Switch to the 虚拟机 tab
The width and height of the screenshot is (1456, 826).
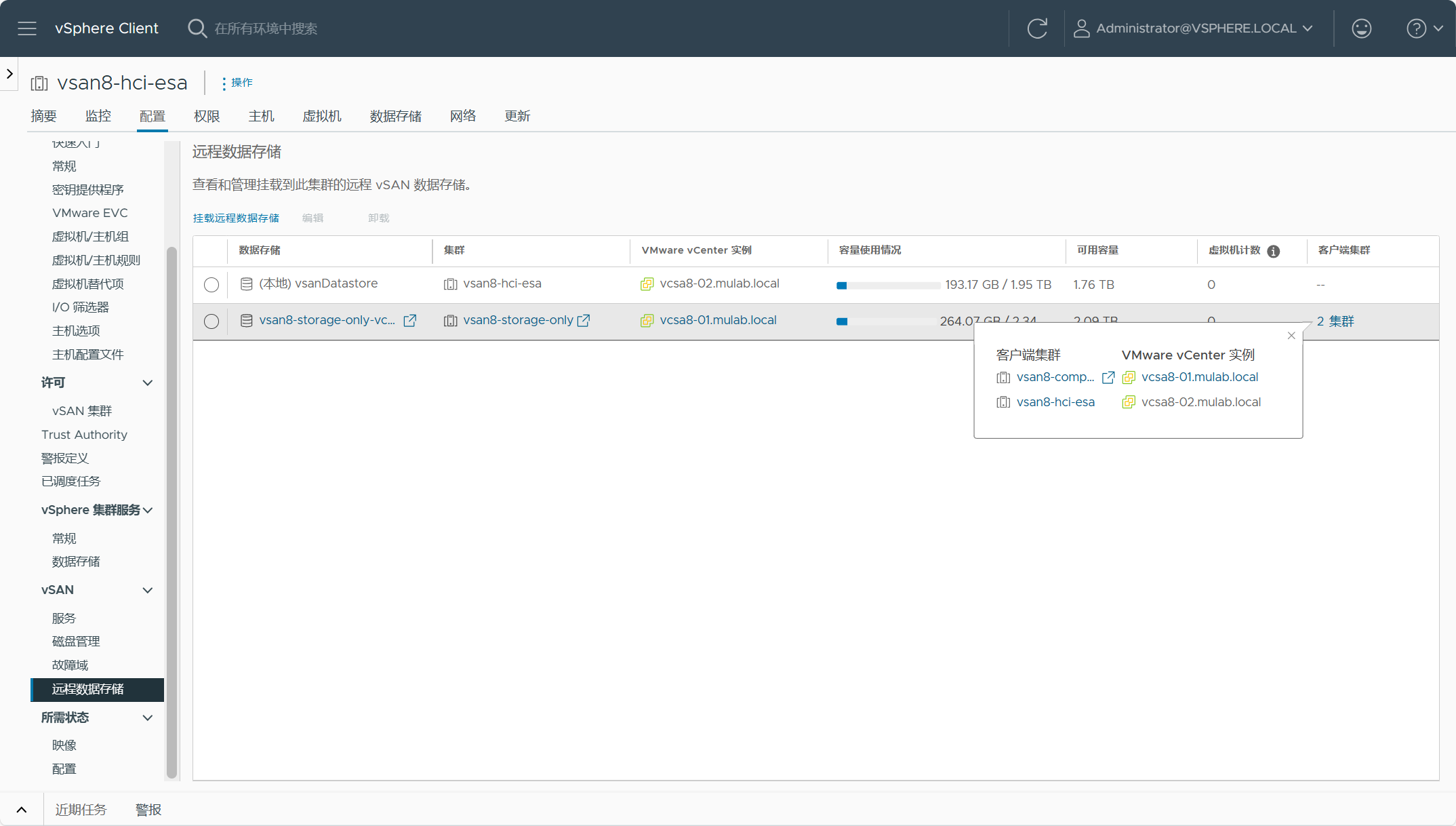pyautogui.click(x=322, y=116)
